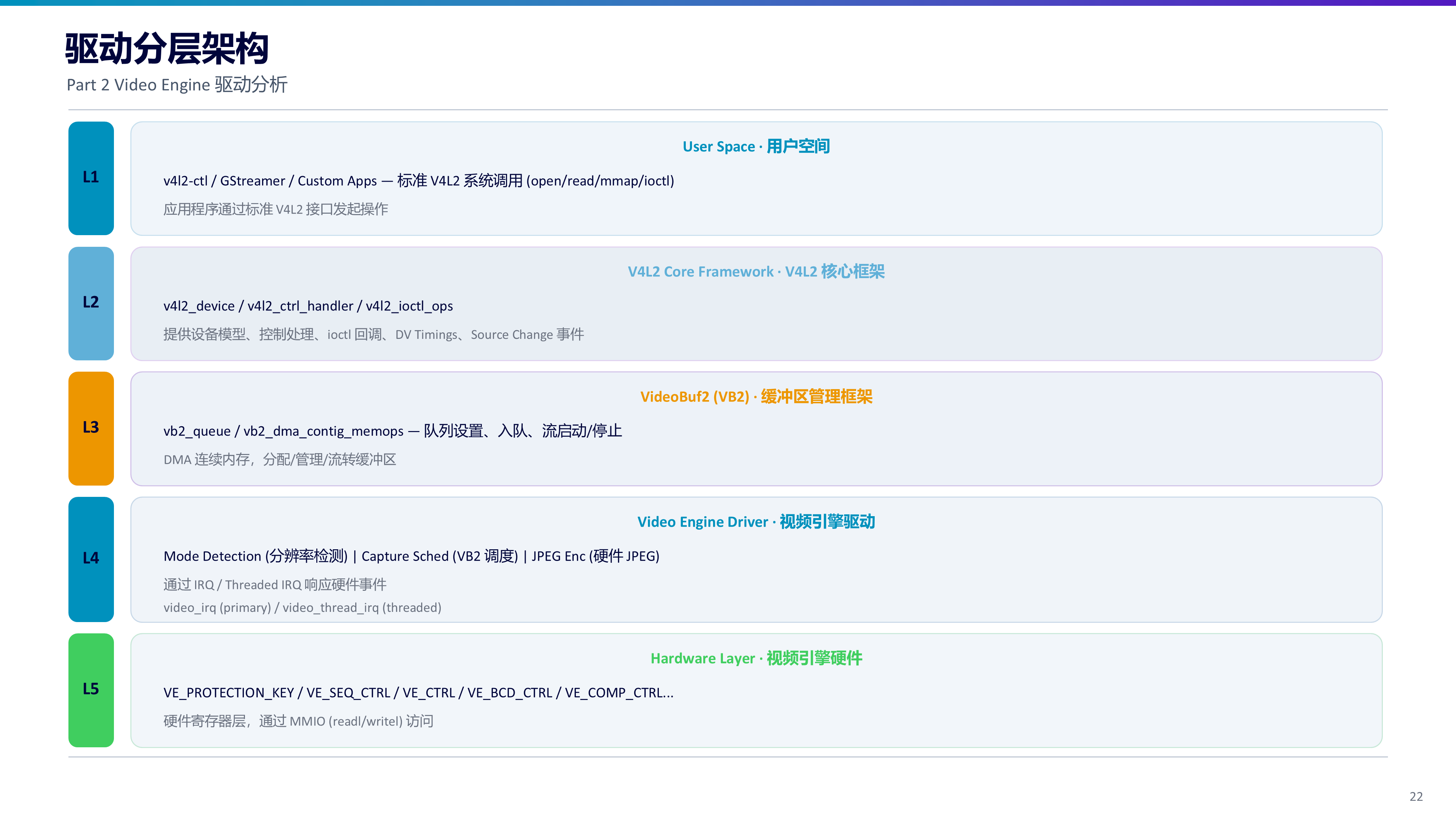
Task: Click the v4l2-ctl / GStreamer text line
Action: pos(419,181)
